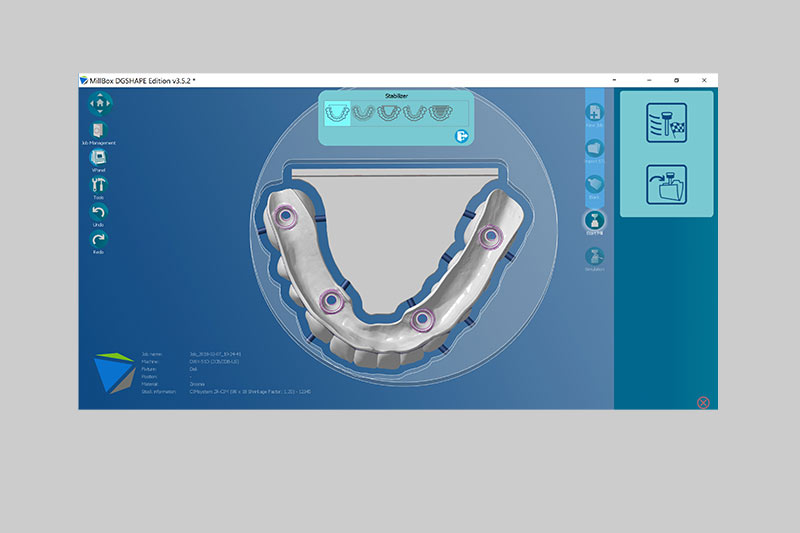Open the Tools menu icon

pyautogui.click(x=98, y=185)
